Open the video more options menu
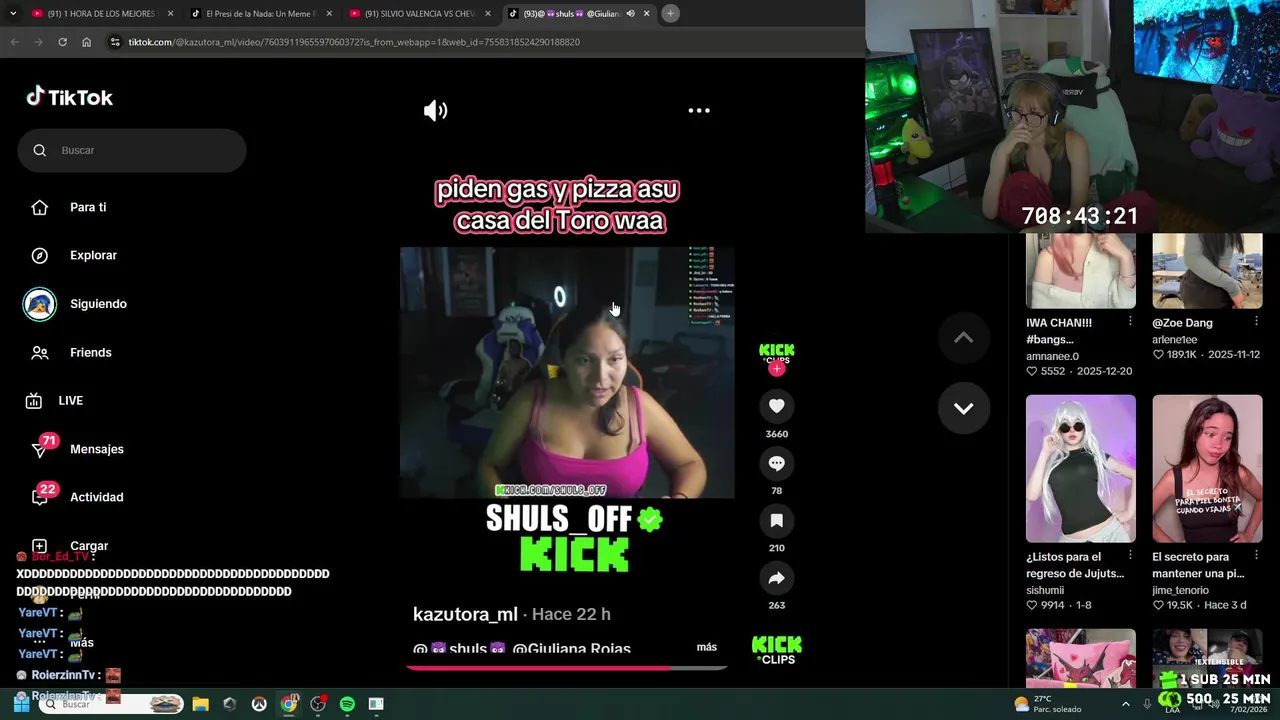 699,111
